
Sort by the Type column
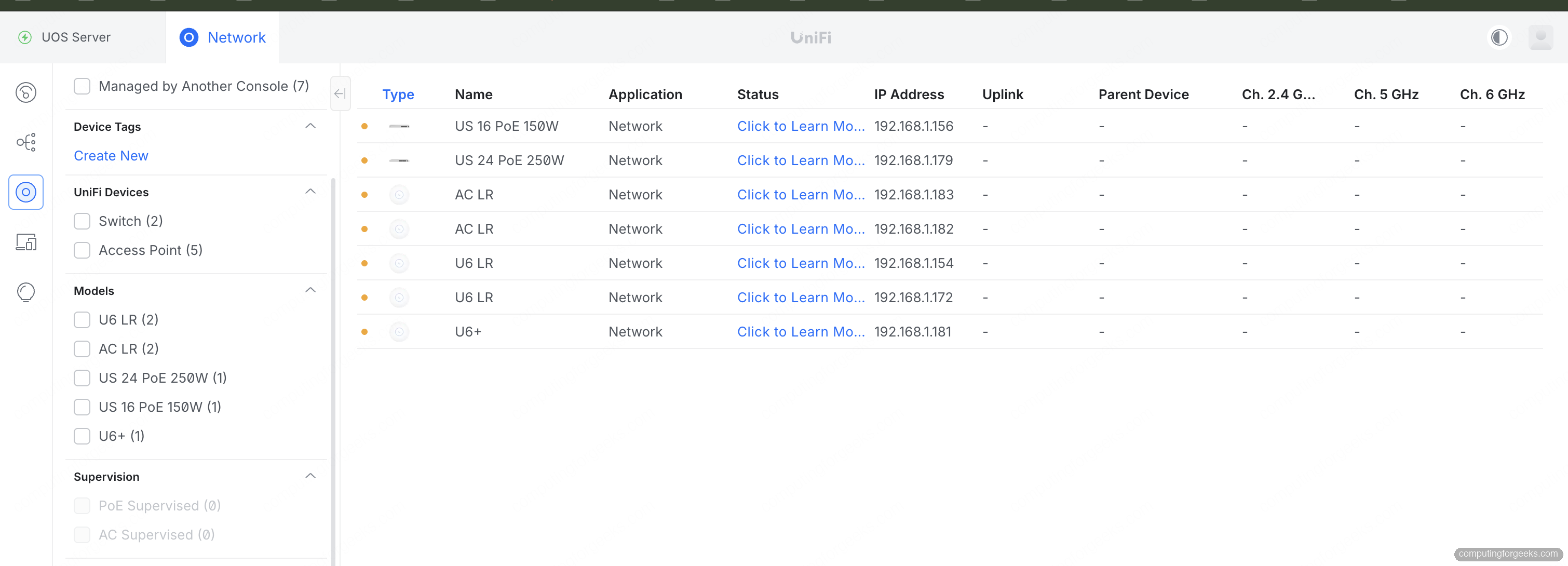398,95
